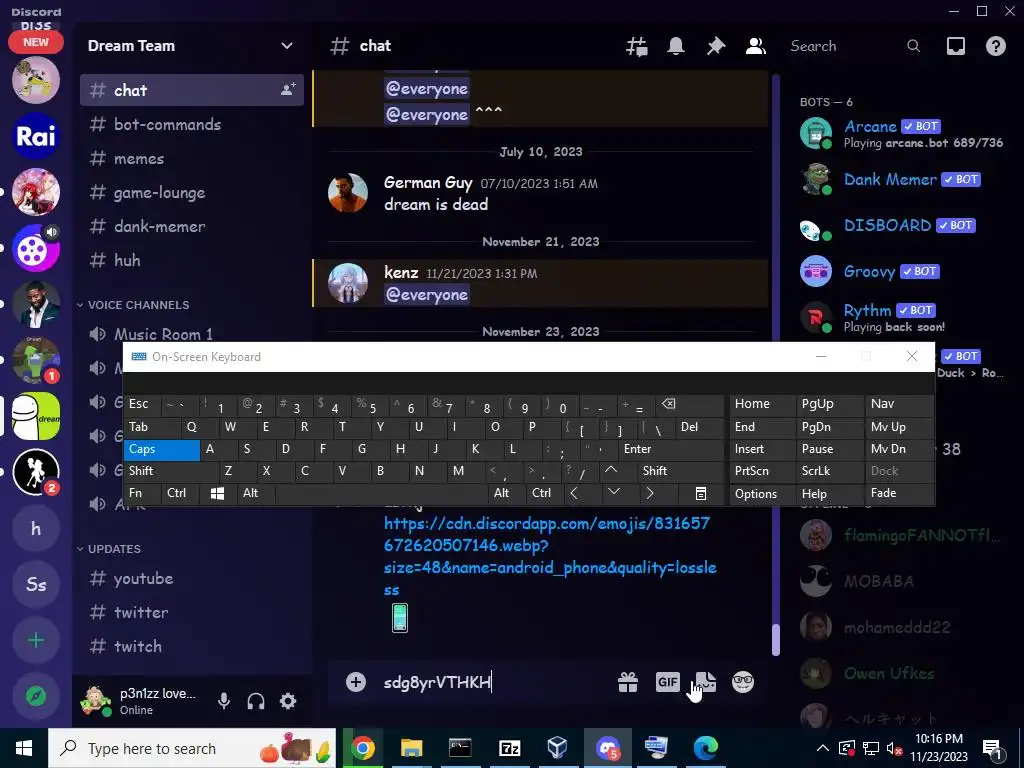Click Windows key on On-Screen Keyboard

coord(217,493)
